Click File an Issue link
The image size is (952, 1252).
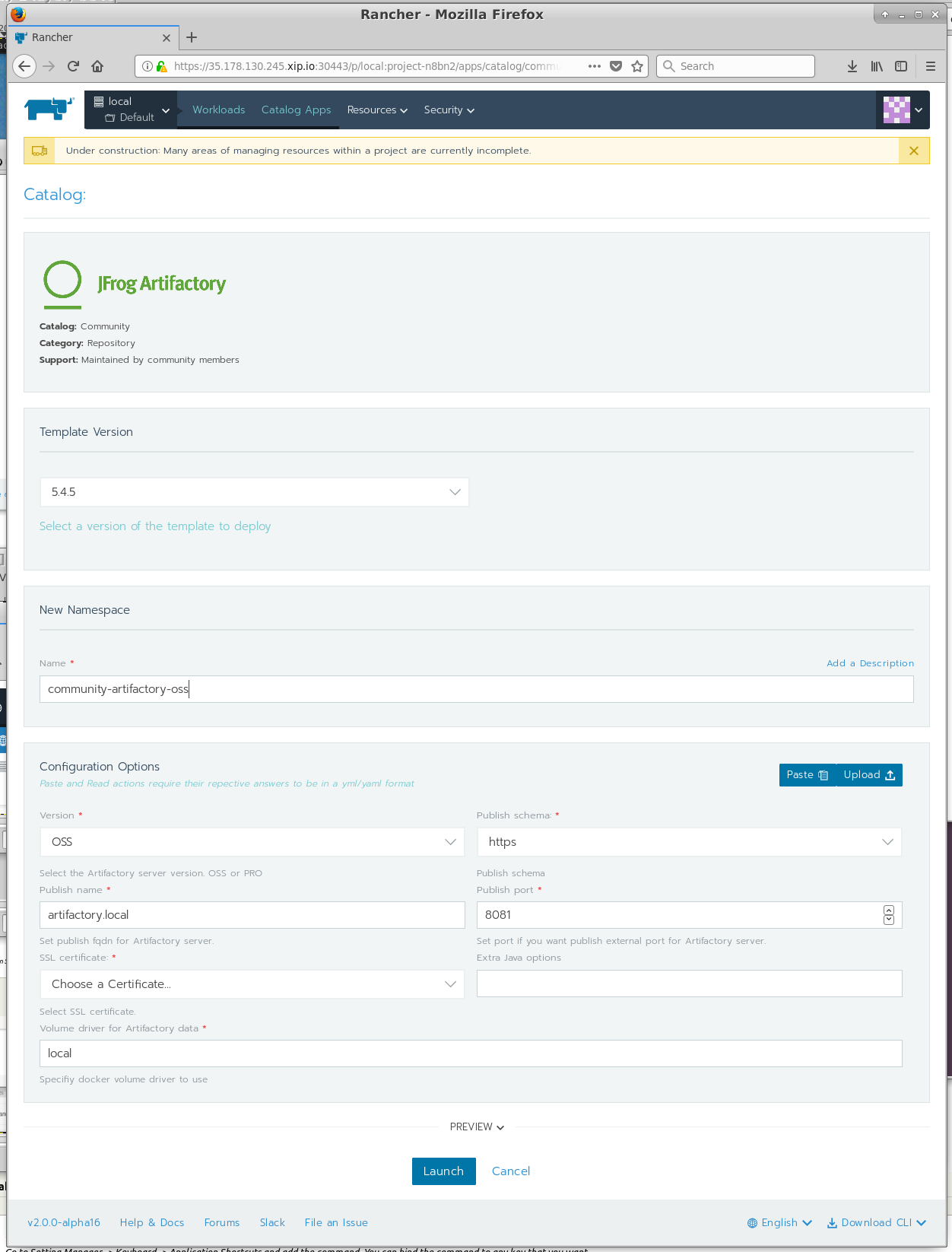(336, 1222)
